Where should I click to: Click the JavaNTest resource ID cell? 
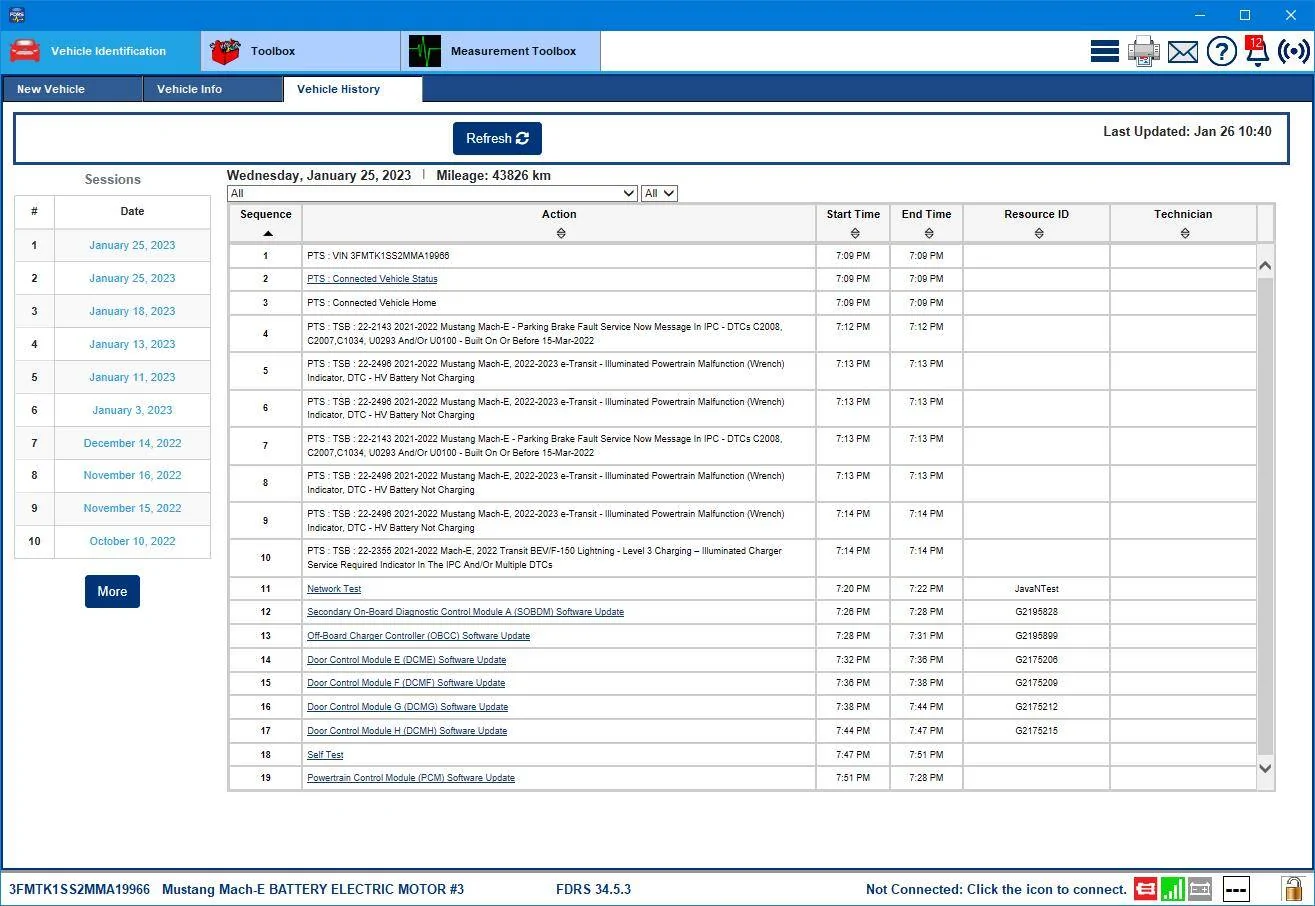1036,589
